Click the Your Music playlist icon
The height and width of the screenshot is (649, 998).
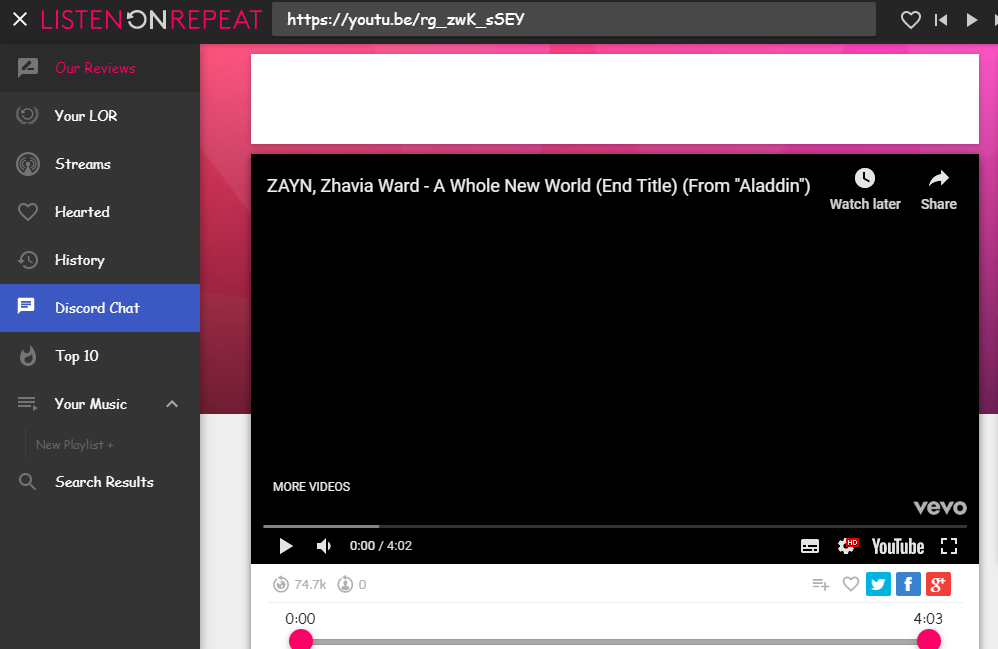point(27,403)
